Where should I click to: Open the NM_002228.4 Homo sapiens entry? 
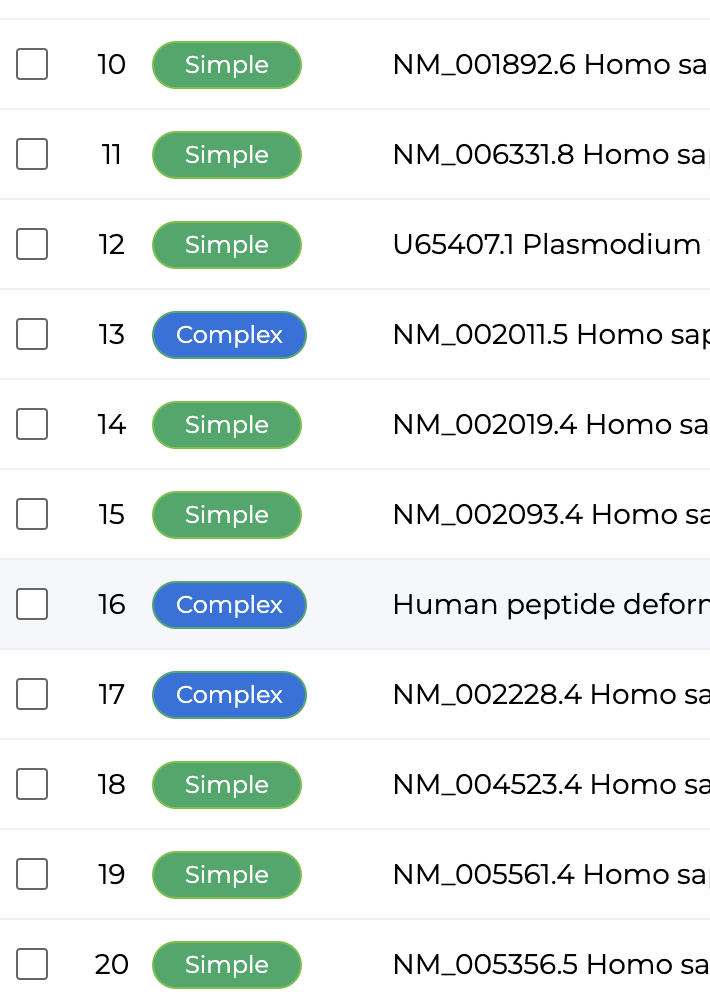(x=551, y=695)
